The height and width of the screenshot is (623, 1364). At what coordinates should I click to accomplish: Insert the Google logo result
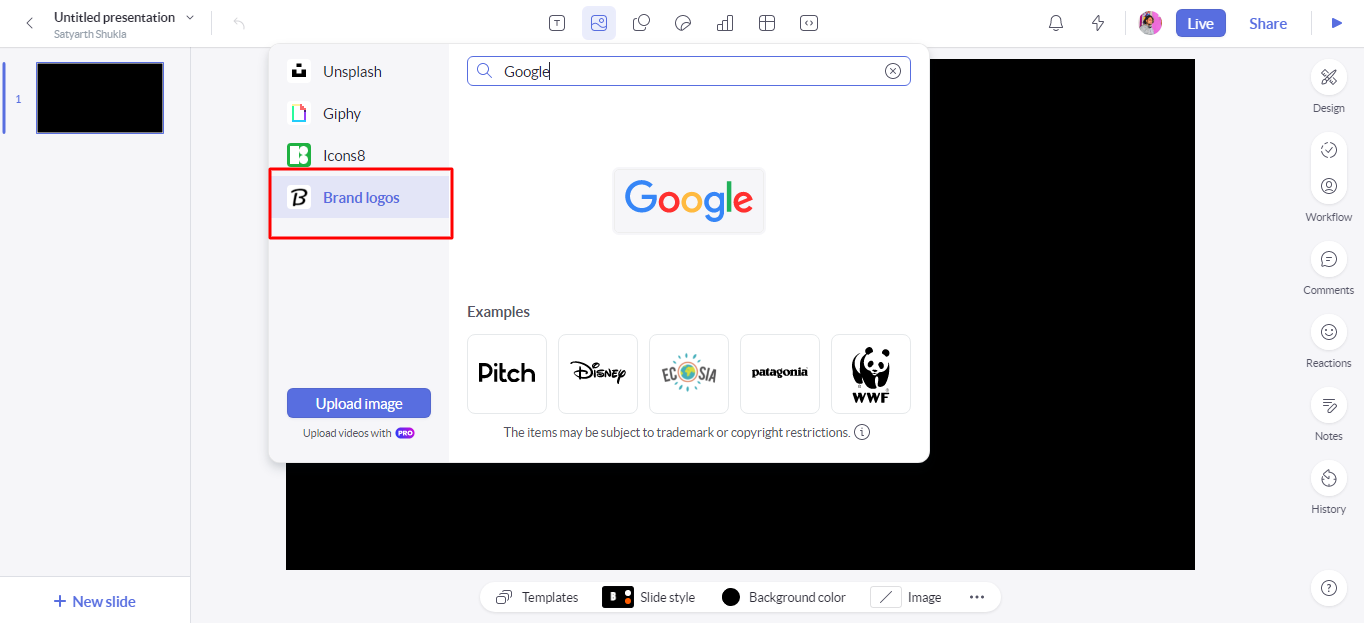(689, 200)
